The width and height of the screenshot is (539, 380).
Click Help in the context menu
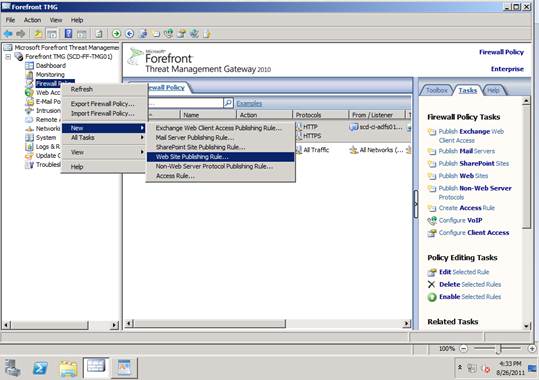(103, 167)
